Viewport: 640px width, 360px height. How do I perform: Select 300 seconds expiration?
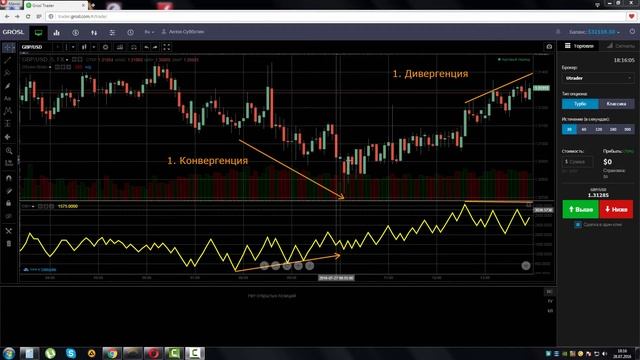click(x=627, y=129)
